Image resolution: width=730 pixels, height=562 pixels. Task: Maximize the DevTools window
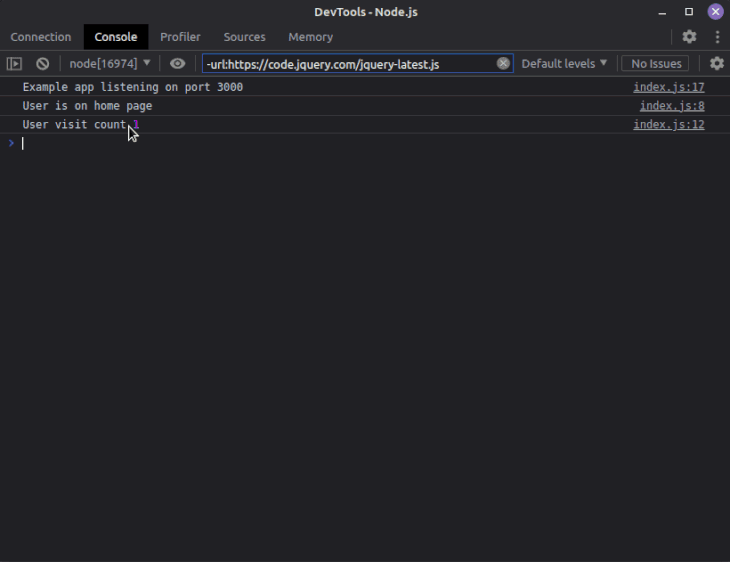(689, 12)
